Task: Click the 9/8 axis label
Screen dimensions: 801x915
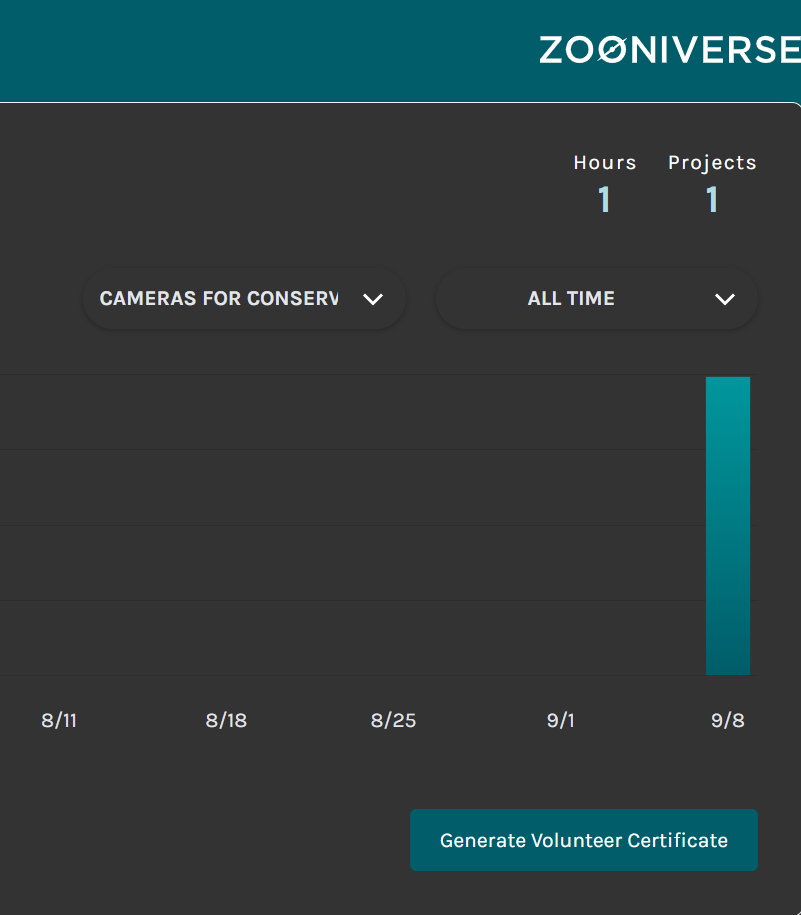Action: click(x=728, y=721)
